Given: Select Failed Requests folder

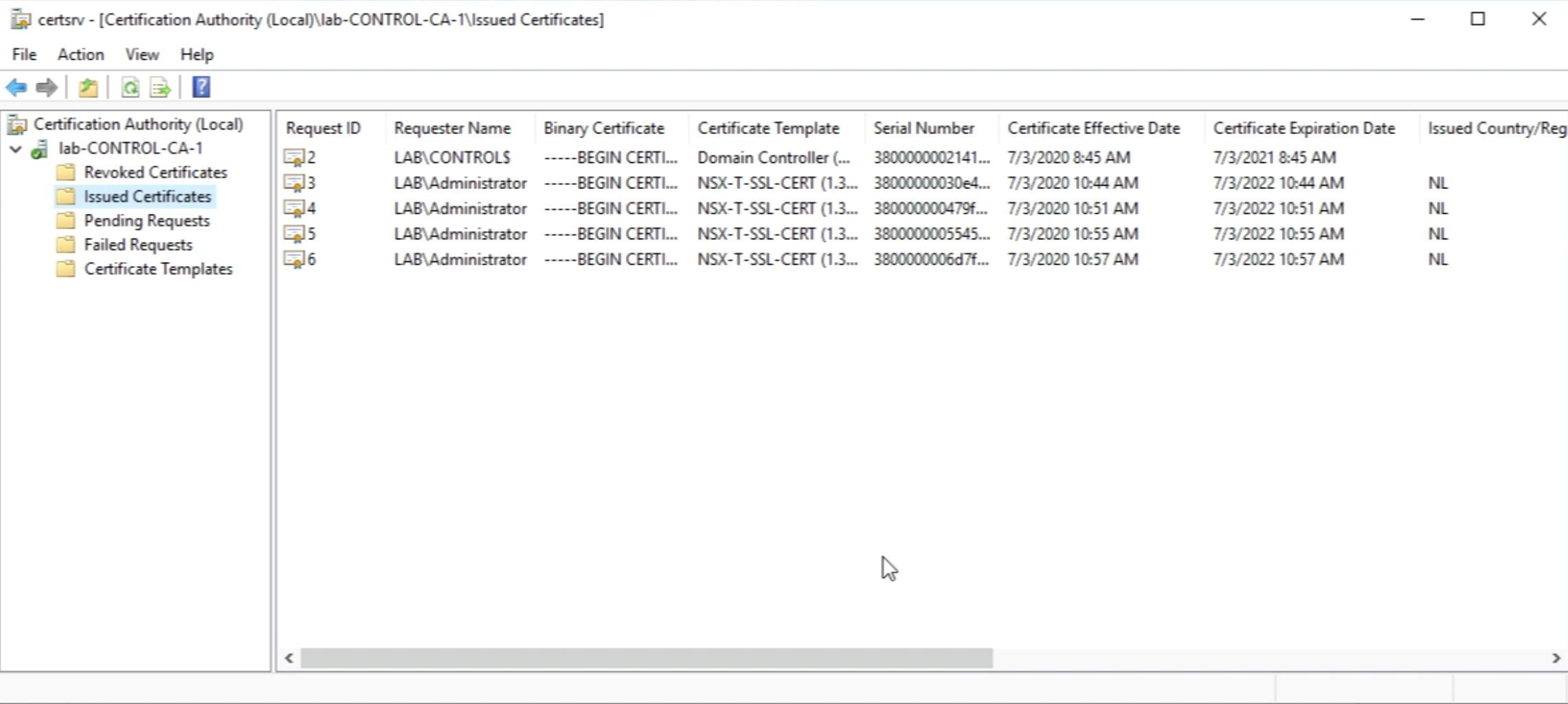Looking at the screenshot, I should (137, 245).
